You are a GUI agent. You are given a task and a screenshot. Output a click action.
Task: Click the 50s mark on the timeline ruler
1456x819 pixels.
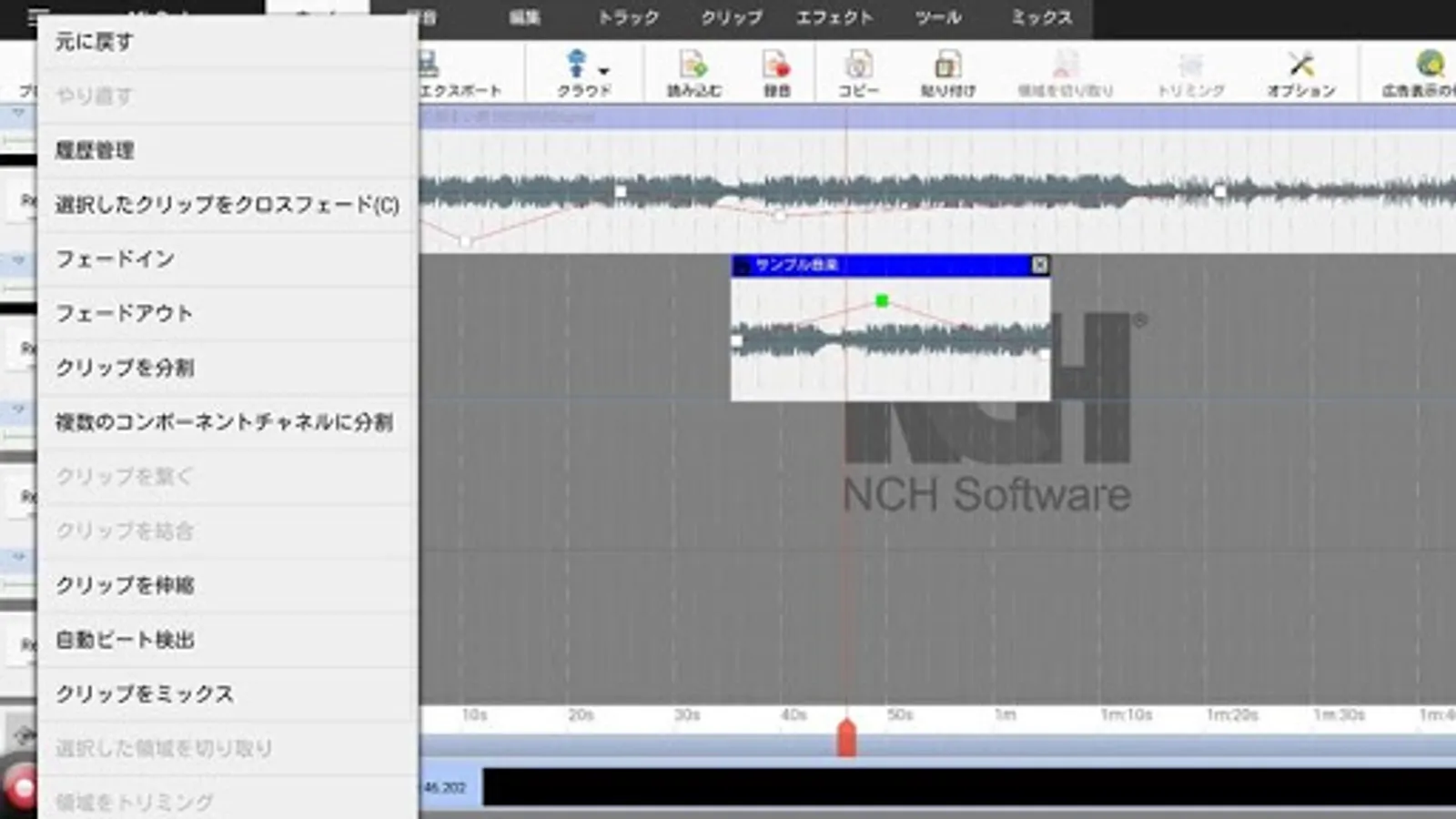900,715
